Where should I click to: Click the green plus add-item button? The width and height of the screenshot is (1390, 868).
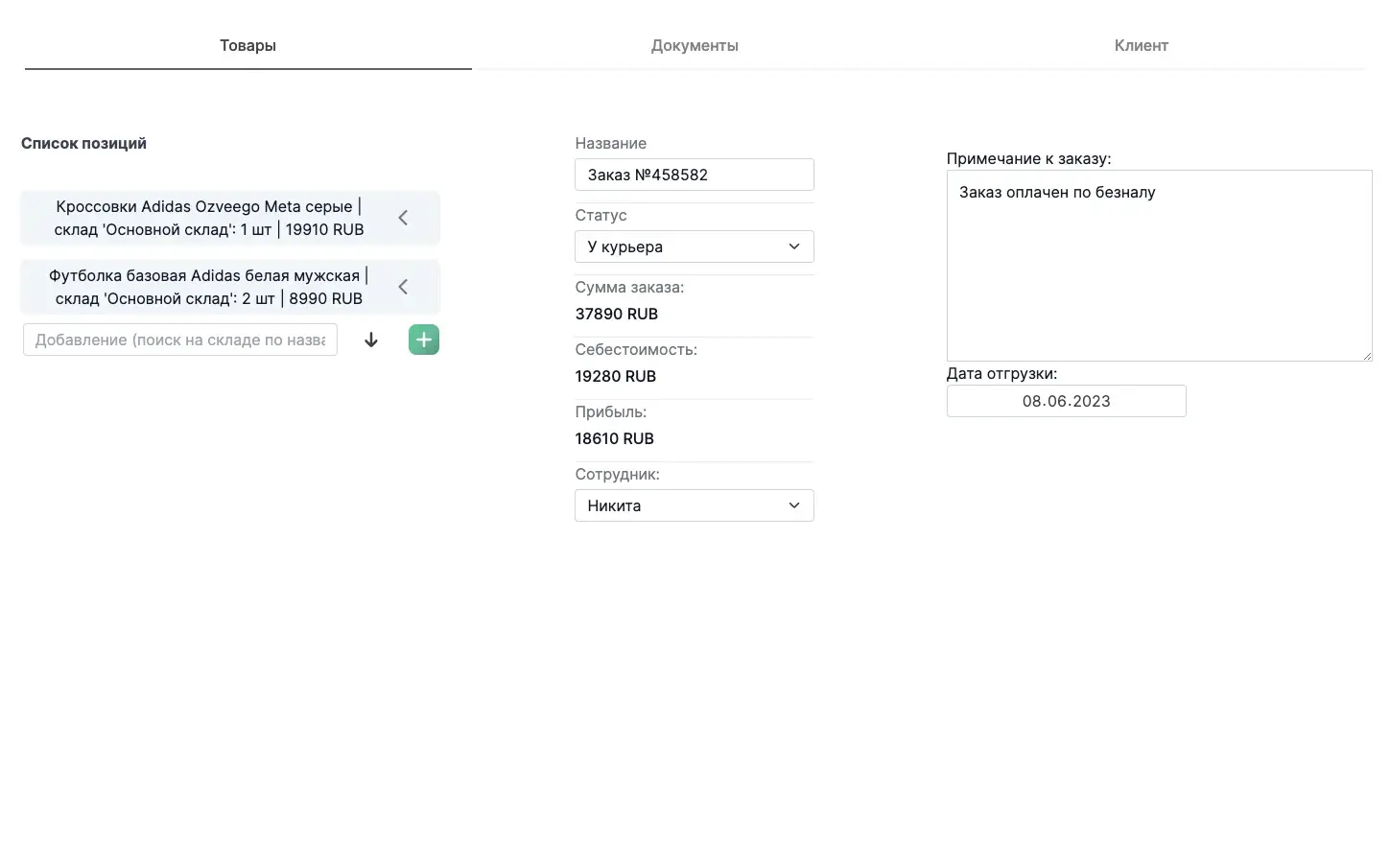pos(424,340)
